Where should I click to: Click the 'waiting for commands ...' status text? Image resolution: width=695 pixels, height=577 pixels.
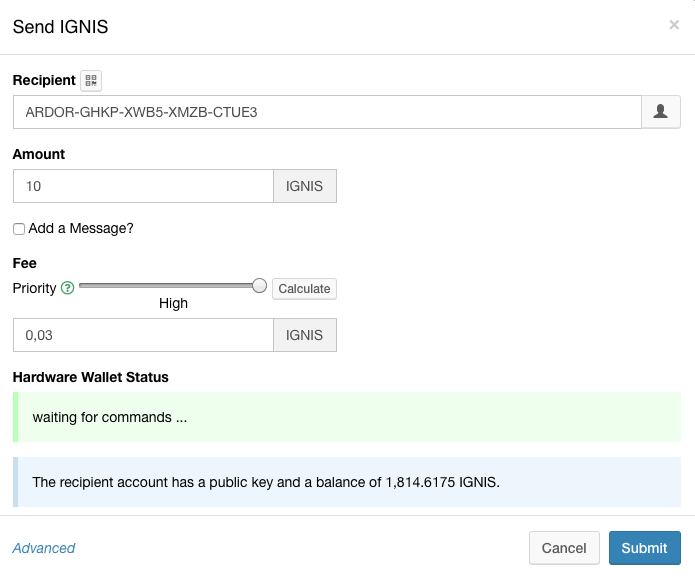click(x=110, y=417)
